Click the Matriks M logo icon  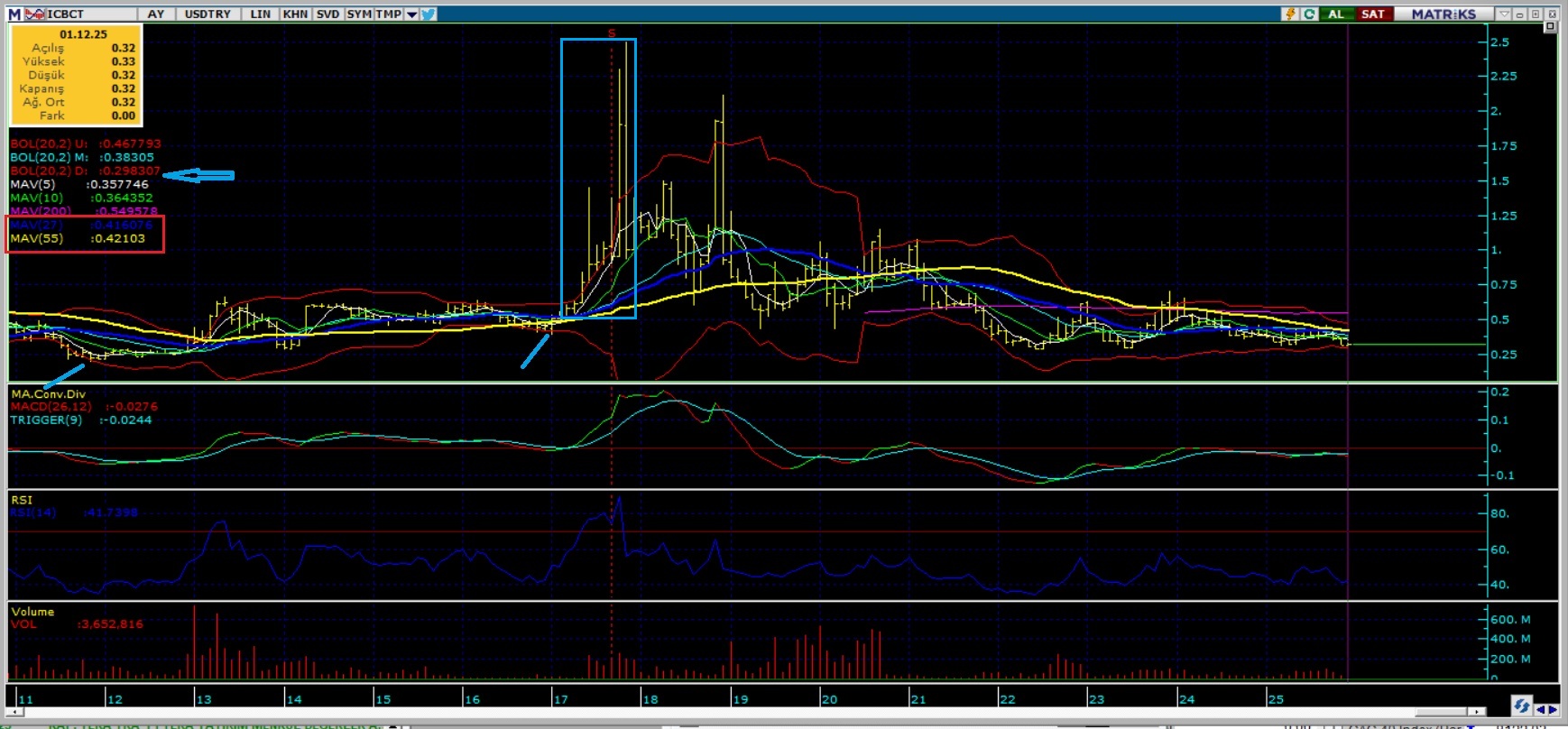(x=14, y=14)
